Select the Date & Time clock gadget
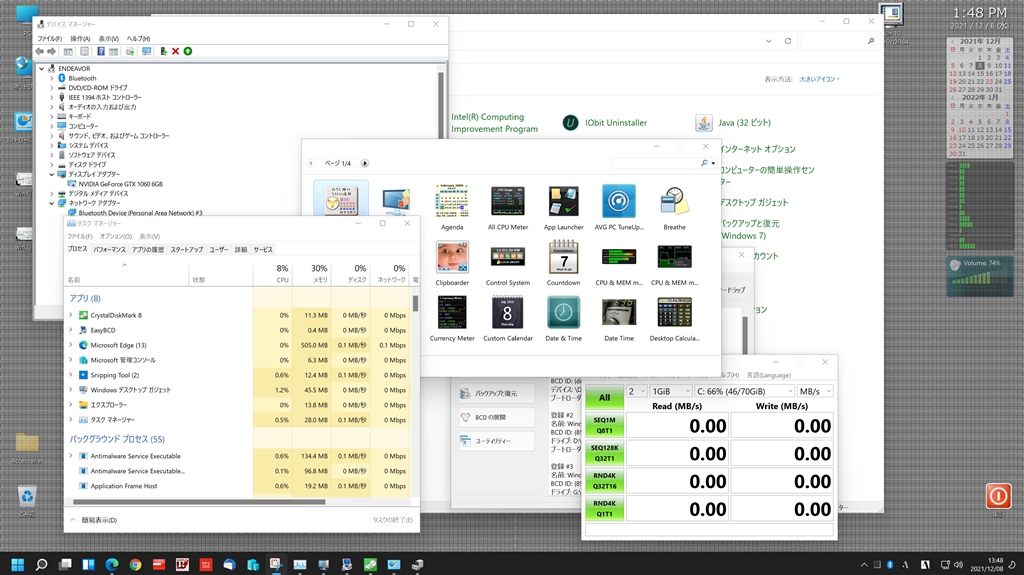1024x575 pixels. (x=563, y=312)
